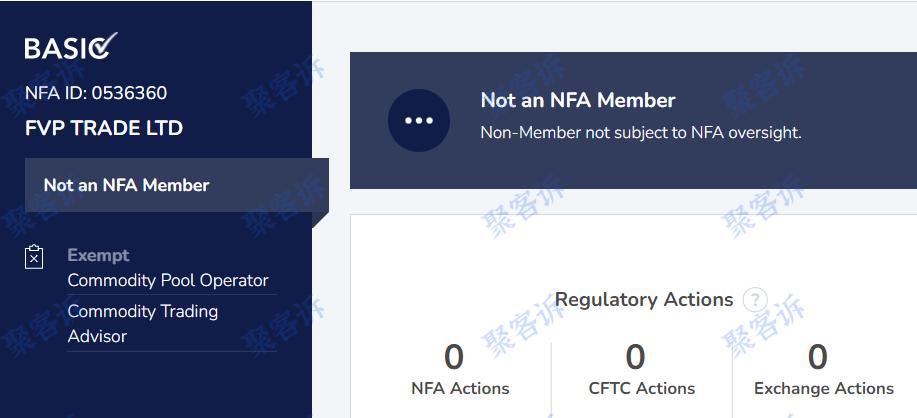This screenshot has width=917, height=418.
Task: Click the NFA ID 0536360 text
Action: (96, 93)
